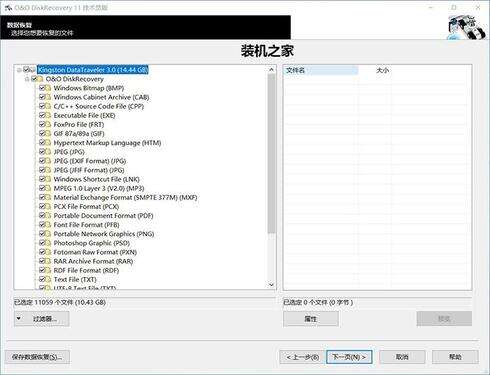Select Kingston DataTraveler 3.0 (14.44 GB) root
The image size is (490, 375).
(x=92, y=70)
